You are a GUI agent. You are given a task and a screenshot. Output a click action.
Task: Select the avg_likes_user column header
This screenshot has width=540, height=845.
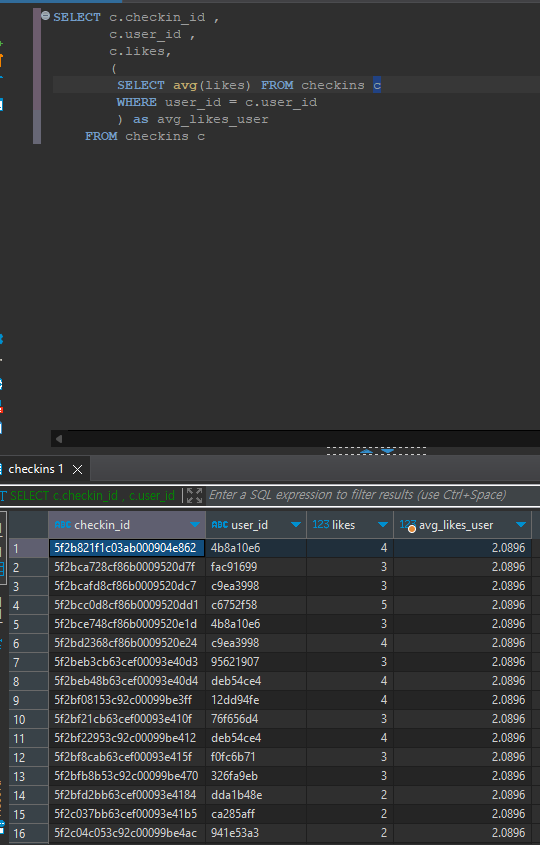462,525
